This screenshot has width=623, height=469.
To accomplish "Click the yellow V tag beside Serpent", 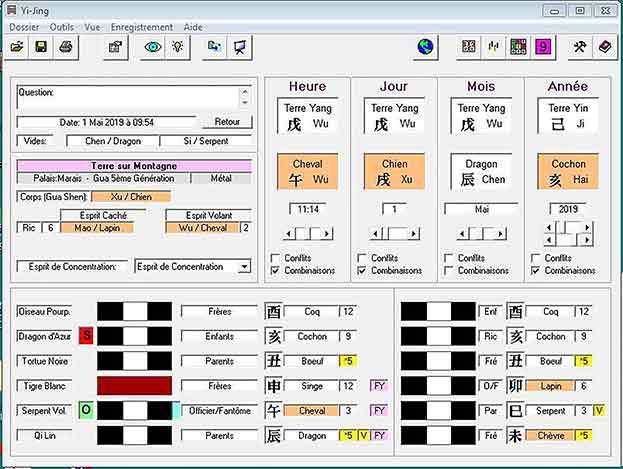I will pyautogui.click(x=599, y=411).
